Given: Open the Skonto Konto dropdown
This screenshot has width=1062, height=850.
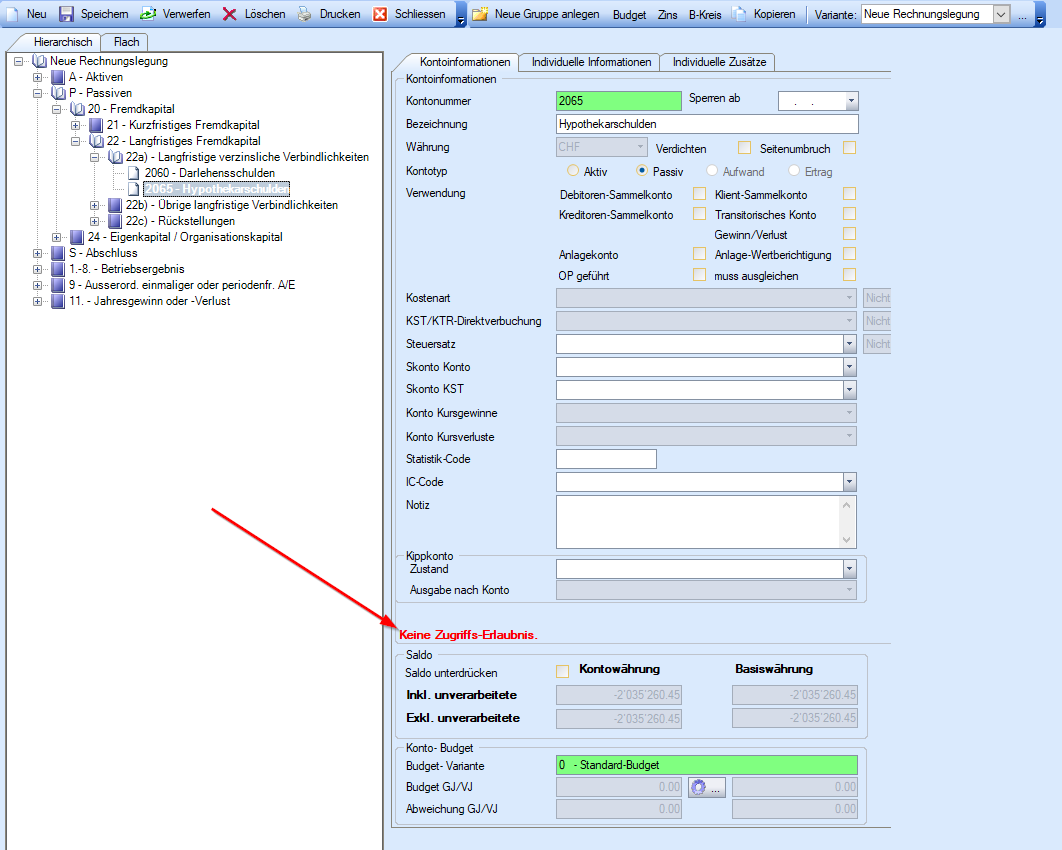Looking at the screenshot, I should click(849, 367).
